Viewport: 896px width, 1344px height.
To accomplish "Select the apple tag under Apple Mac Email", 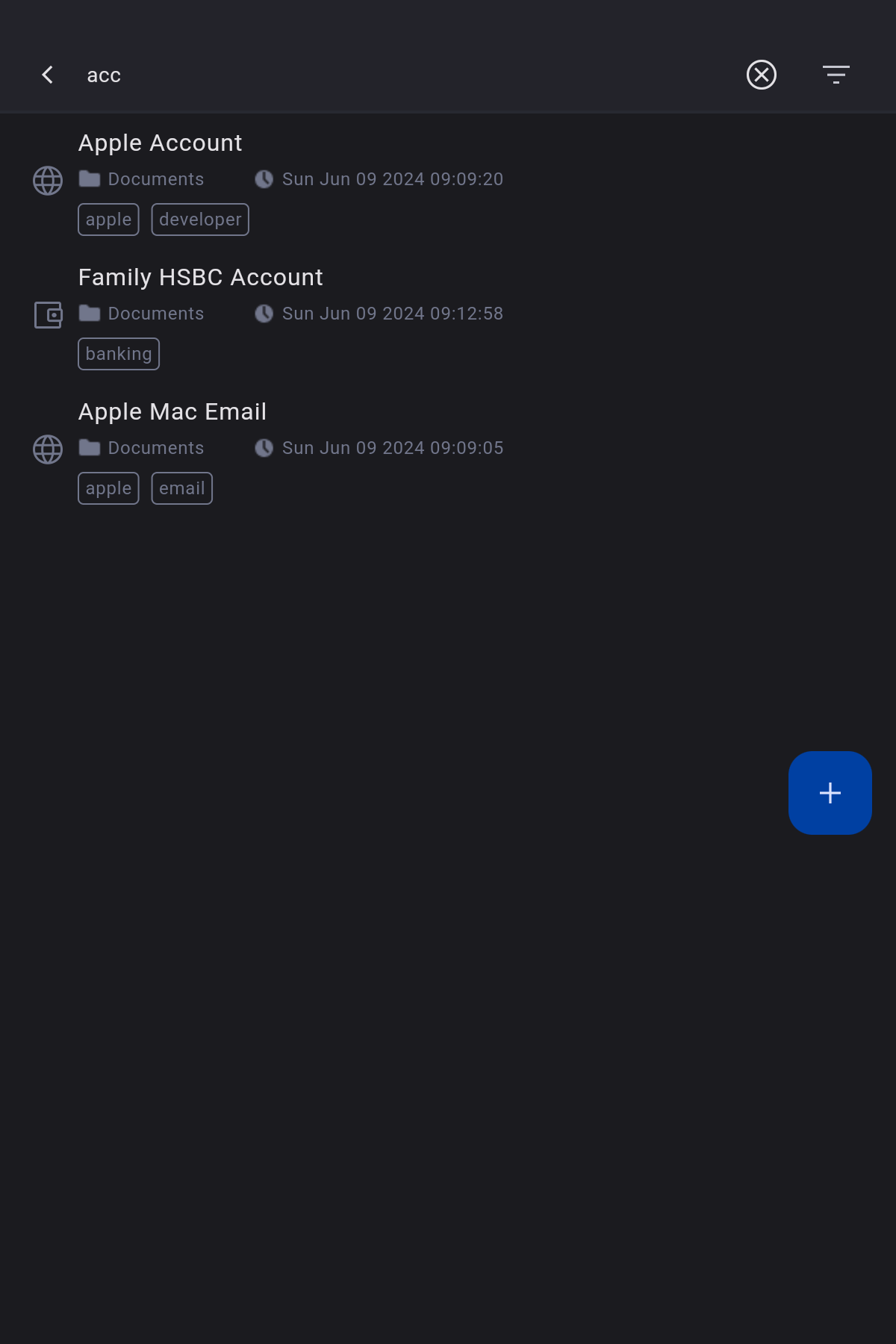I will [108, 488].
